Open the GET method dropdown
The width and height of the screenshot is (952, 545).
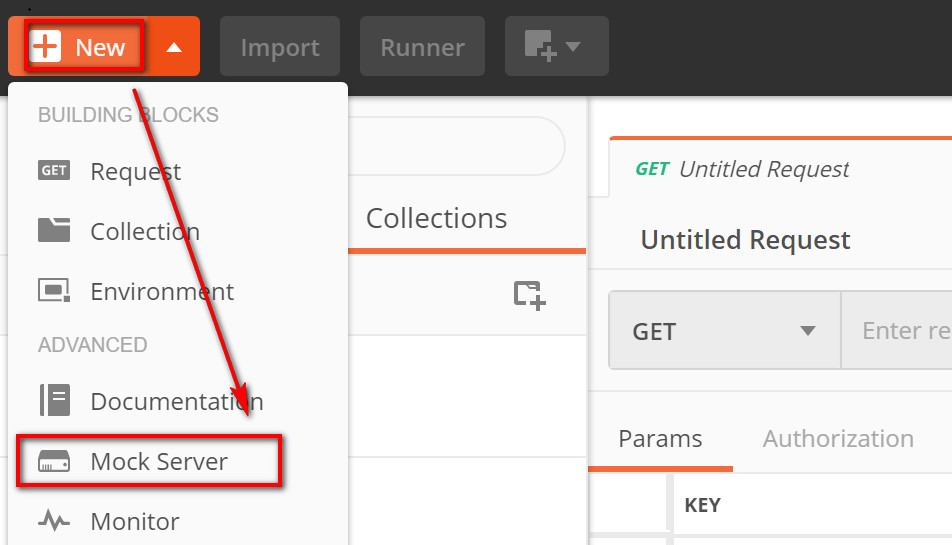point(725,331)
